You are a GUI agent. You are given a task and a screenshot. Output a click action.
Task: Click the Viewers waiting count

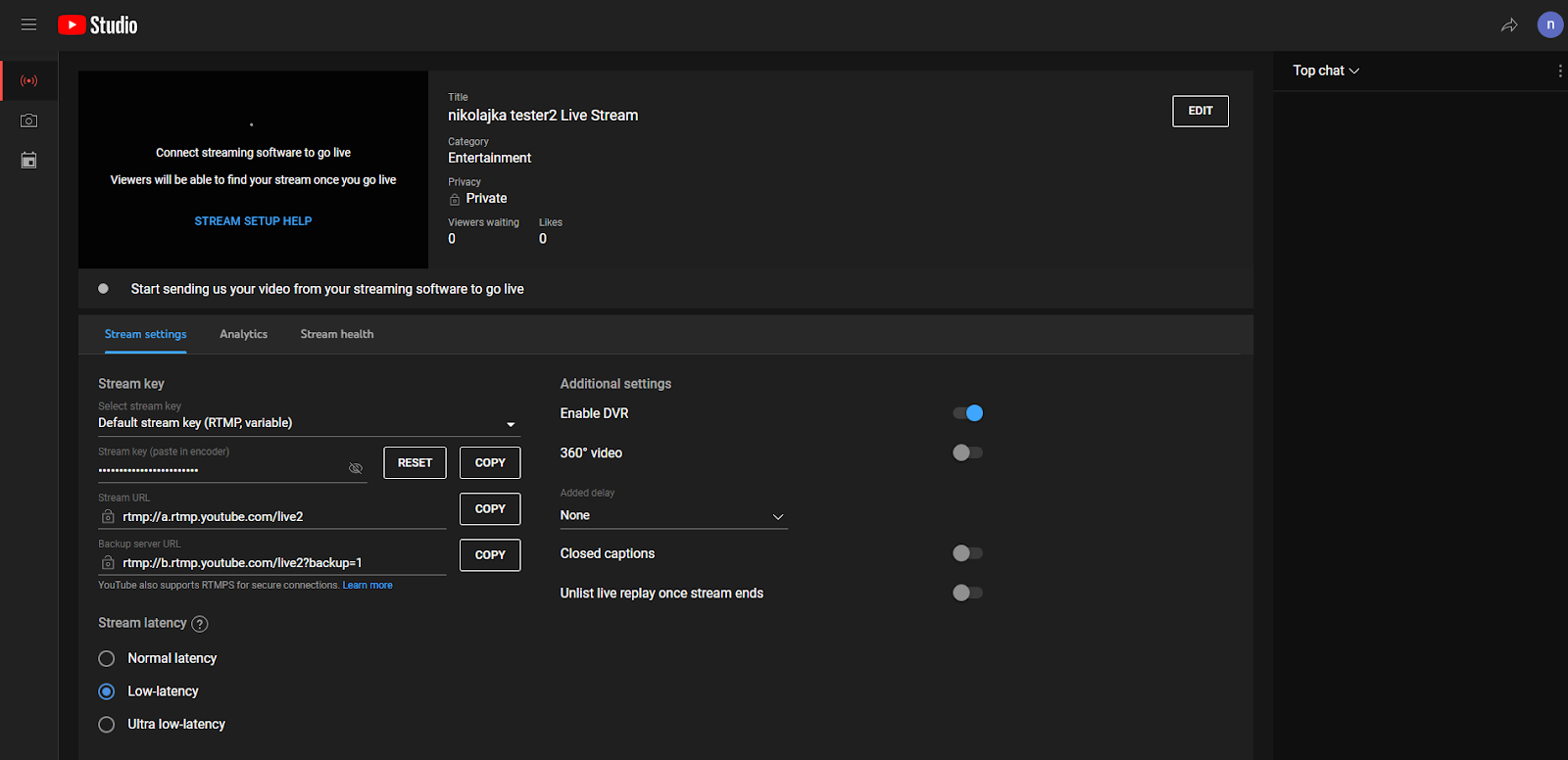tap(452, 239)
